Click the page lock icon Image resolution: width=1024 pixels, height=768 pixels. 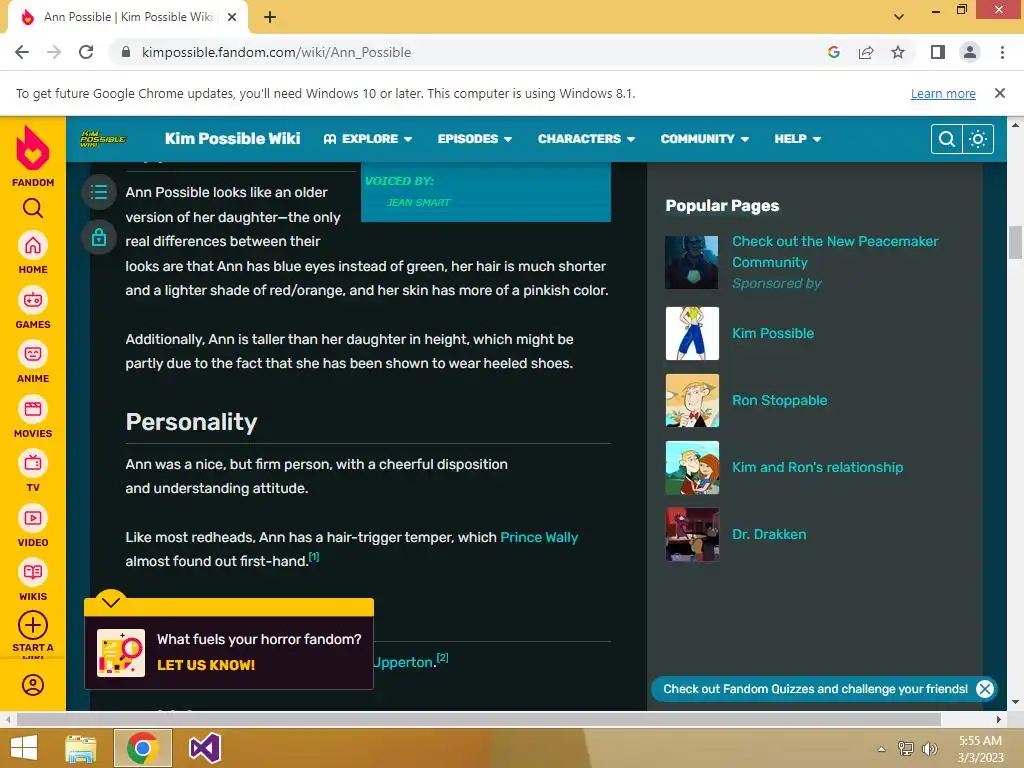pos(99,237)
